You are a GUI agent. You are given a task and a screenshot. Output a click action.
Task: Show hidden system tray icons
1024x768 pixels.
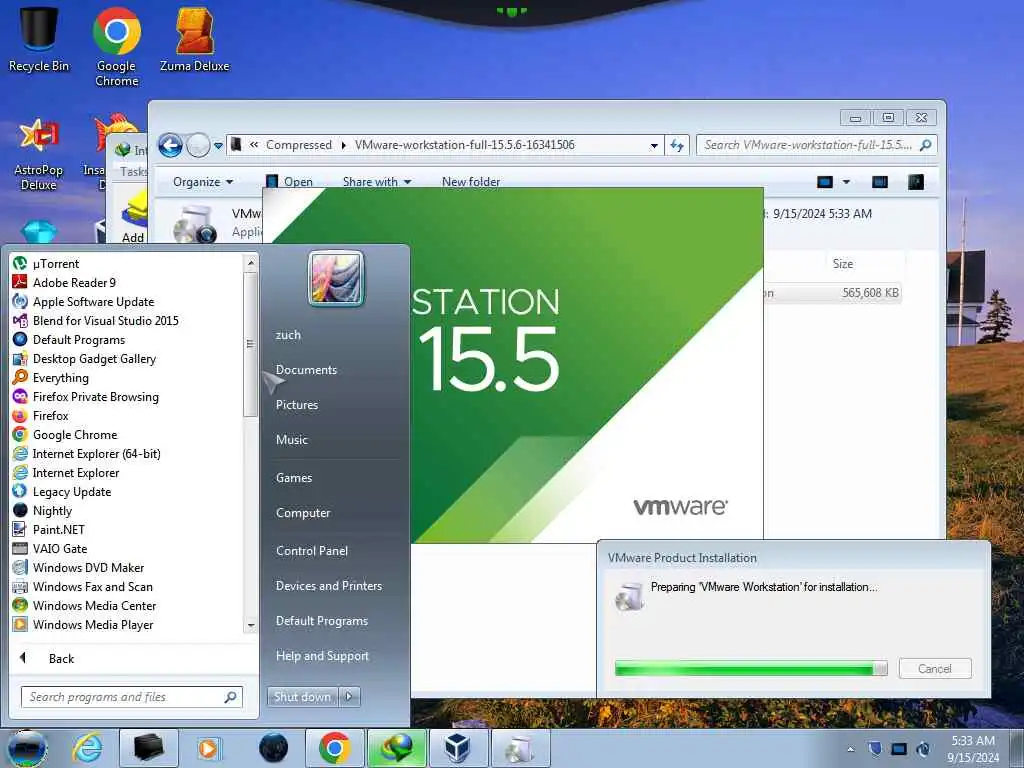coord(850,749)
